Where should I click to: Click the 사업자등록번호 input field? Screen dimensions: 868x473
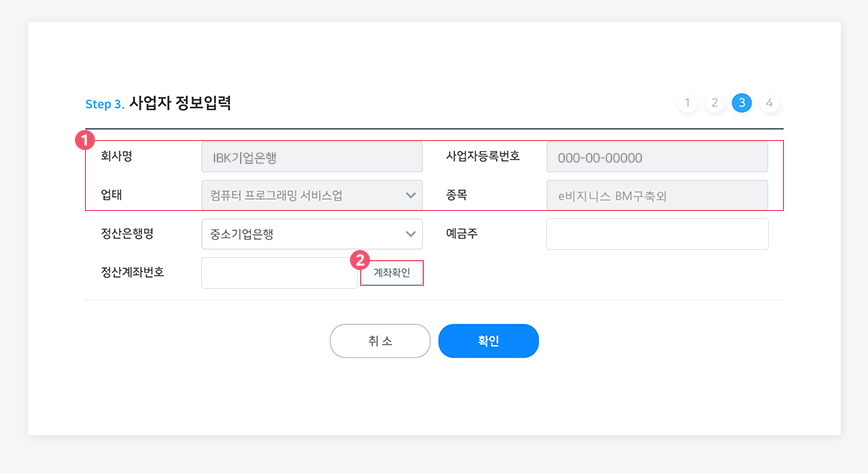click(657, 157)
